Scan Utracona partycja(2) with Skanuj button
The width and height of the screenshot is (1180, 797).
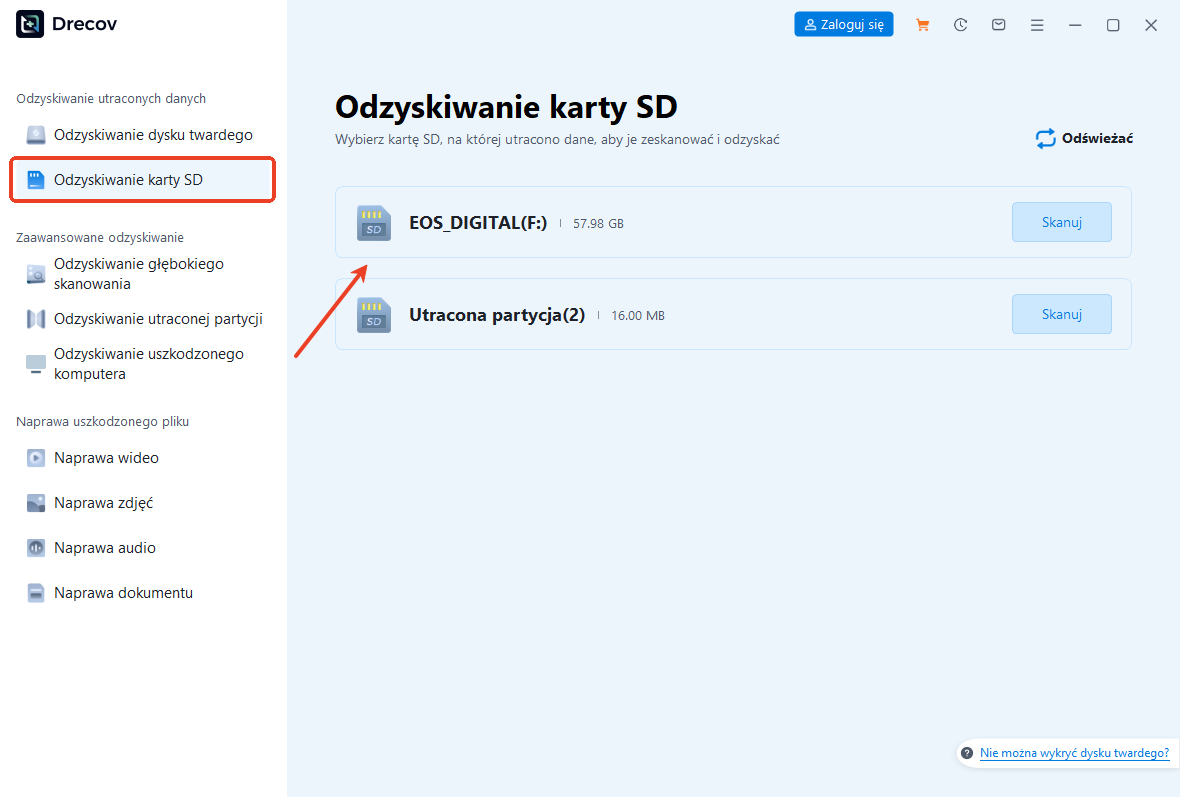coord(1061,314)
